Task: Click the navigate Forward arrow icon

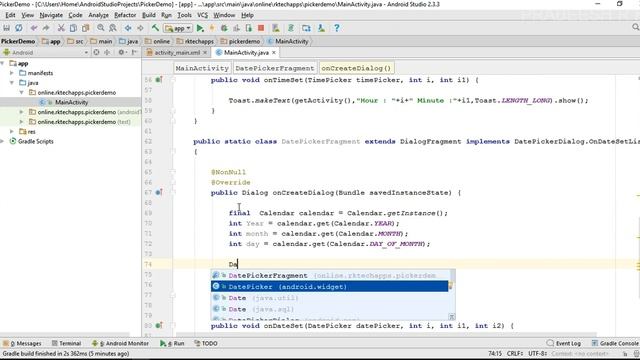Action: coord(140,28)
